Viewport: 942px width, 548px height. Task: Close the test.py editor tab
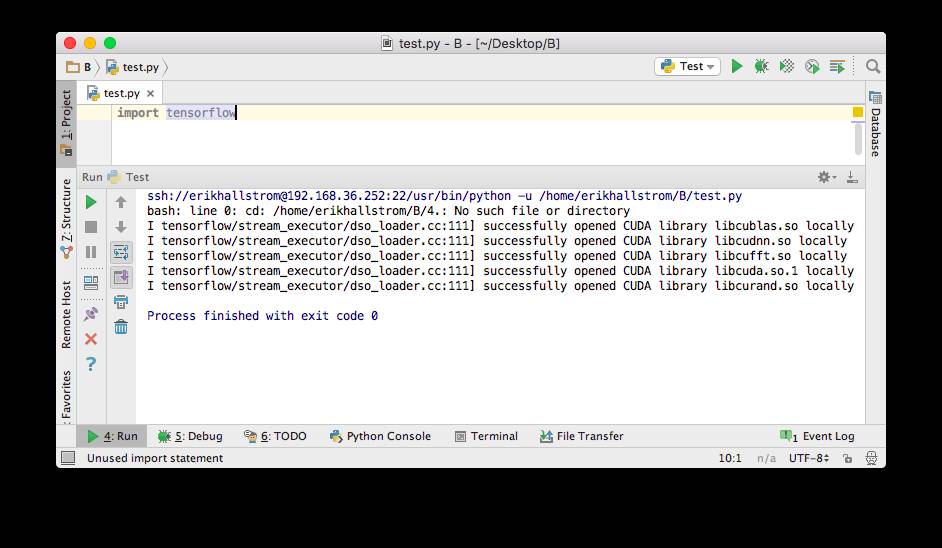tap(150, 94)
